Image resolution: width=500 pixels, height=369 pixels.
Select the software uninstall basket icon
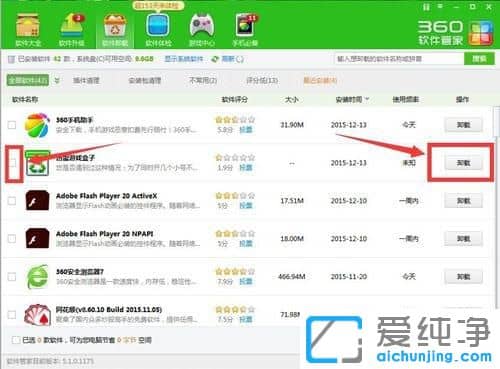pyautogui.click(x=115, y=25)
